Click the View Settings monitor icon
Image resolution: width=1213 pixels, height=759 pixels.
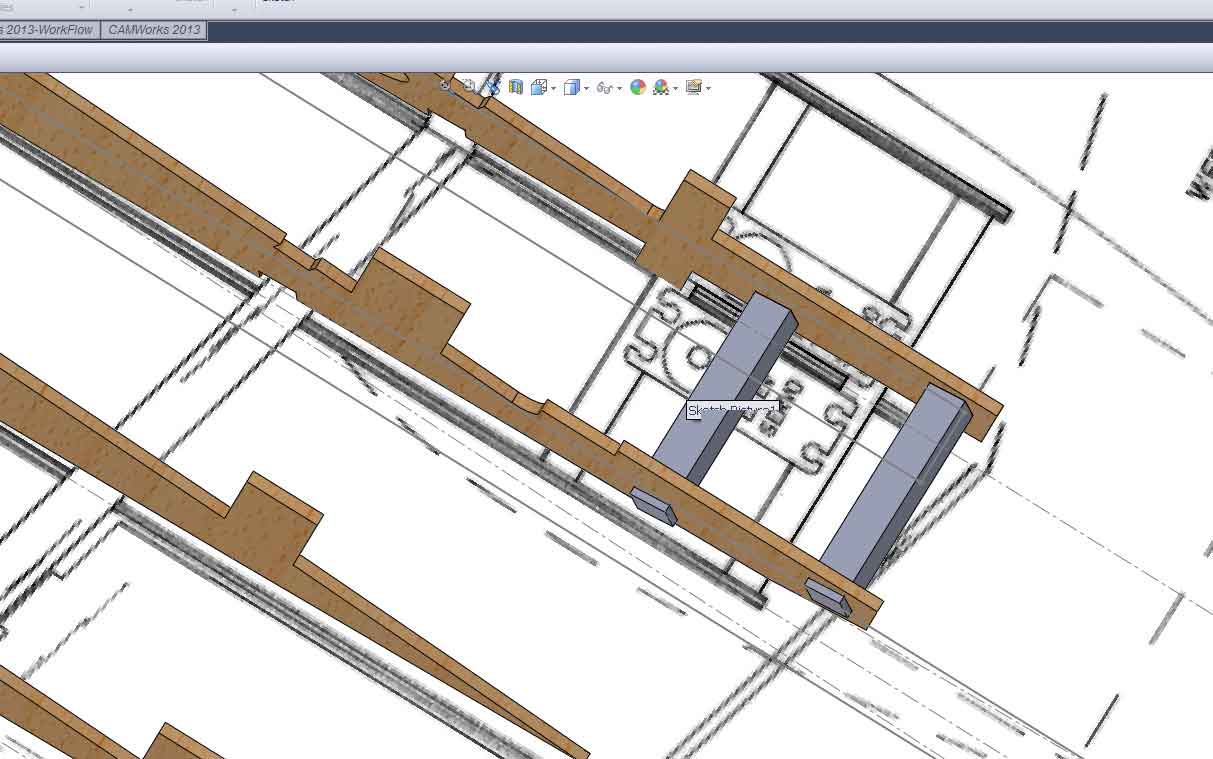click(x=693, y=87)
